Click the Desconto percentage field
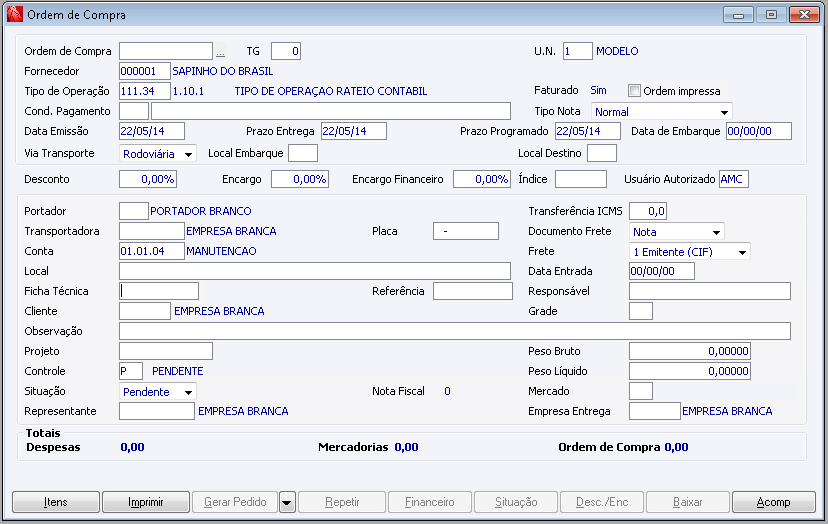This screenshot has height=524, width=828. (x=148, y=179)
